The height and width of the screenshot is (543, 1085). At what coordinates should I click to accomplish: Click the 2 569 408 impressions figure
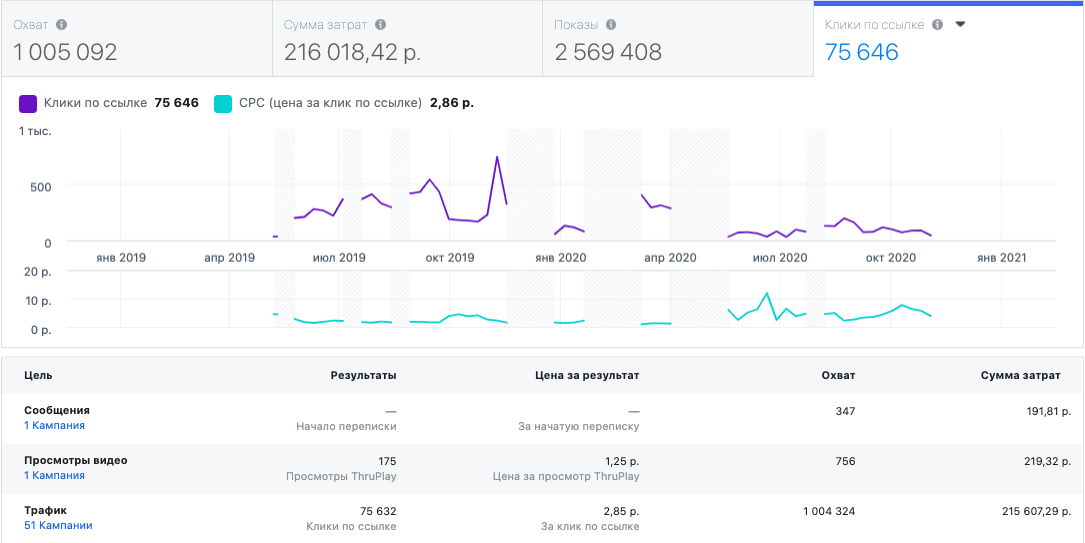tap(608, 52)
